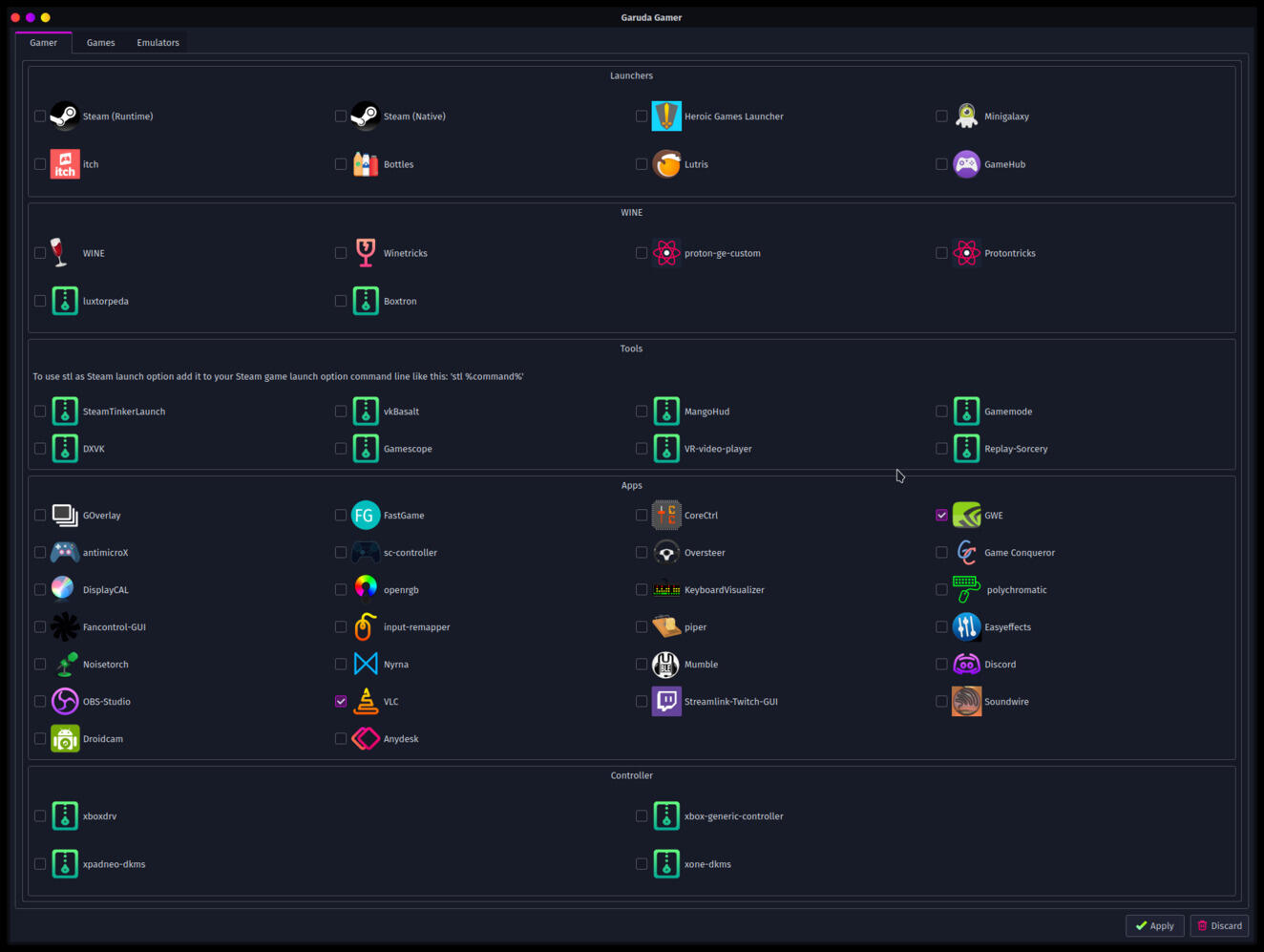This screenshot has height=952, width=1264.
Task: Click the Steam (Native) icon
Action: pyautogui.click(x=366, y=116)
